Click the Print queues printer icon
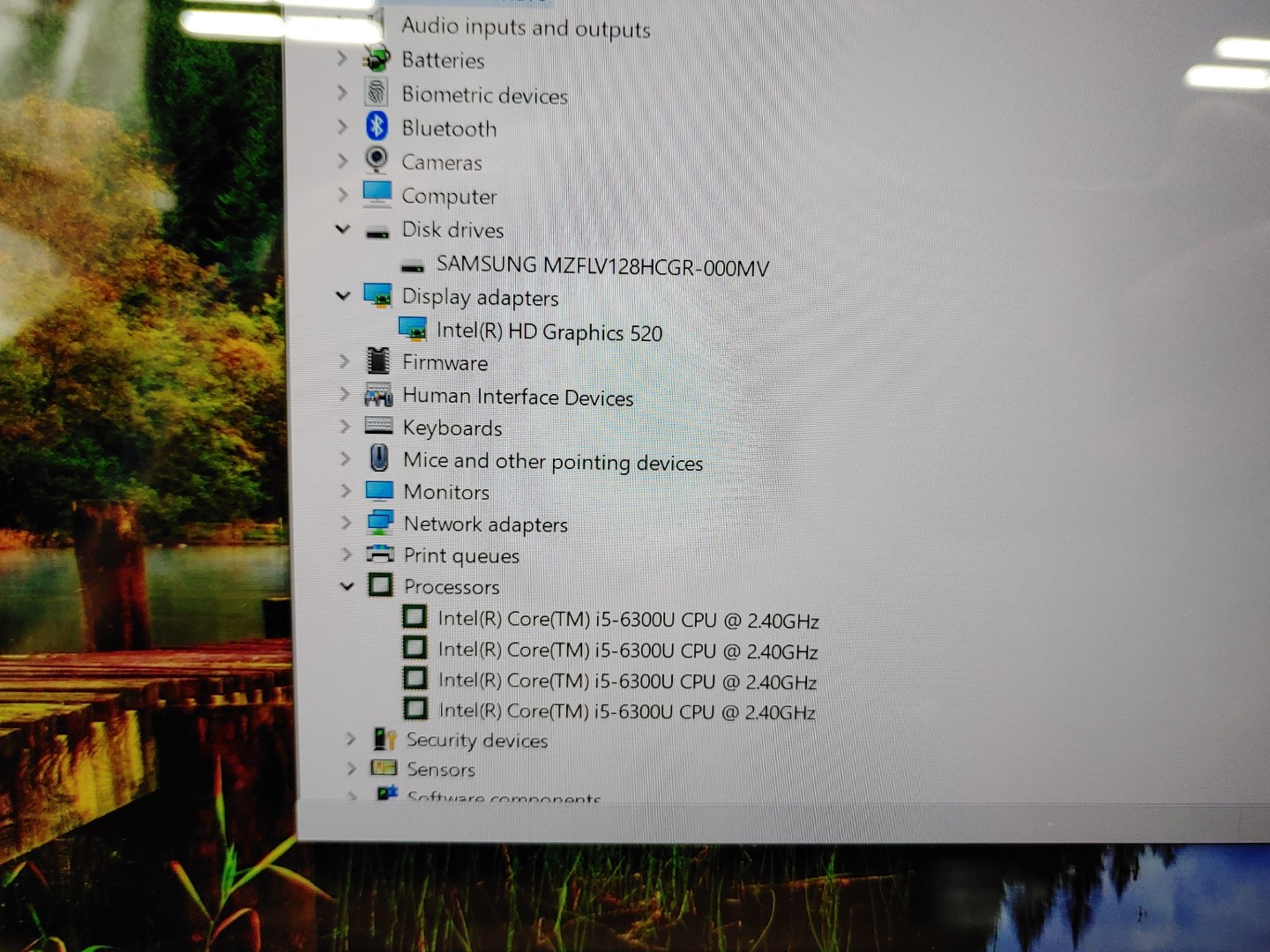The image size is (1270, 952). [380, 554]
